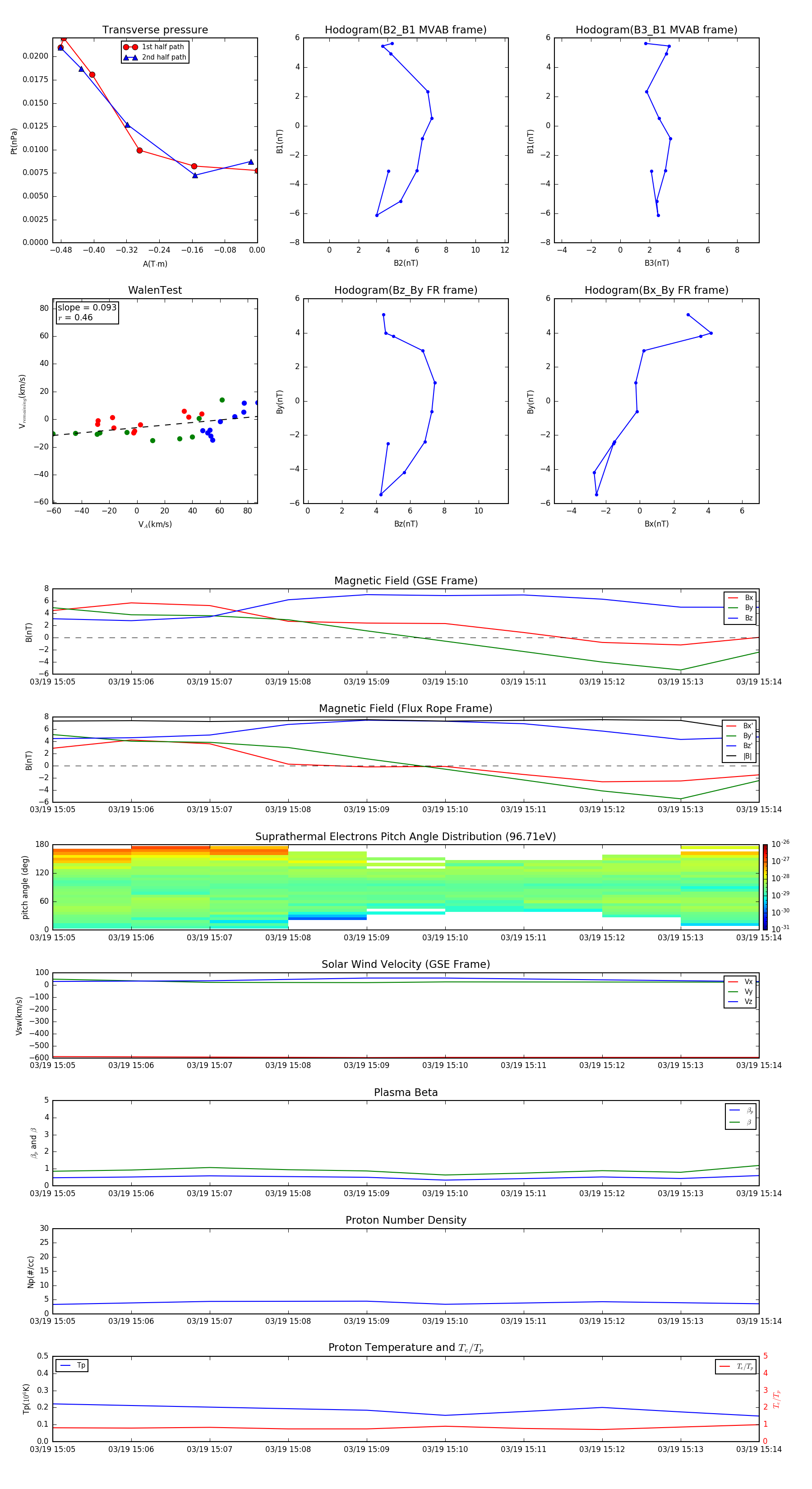Click the Magnetic Field (Flux Rope Frame) title

pyautogui.click(x=406, y=709)
